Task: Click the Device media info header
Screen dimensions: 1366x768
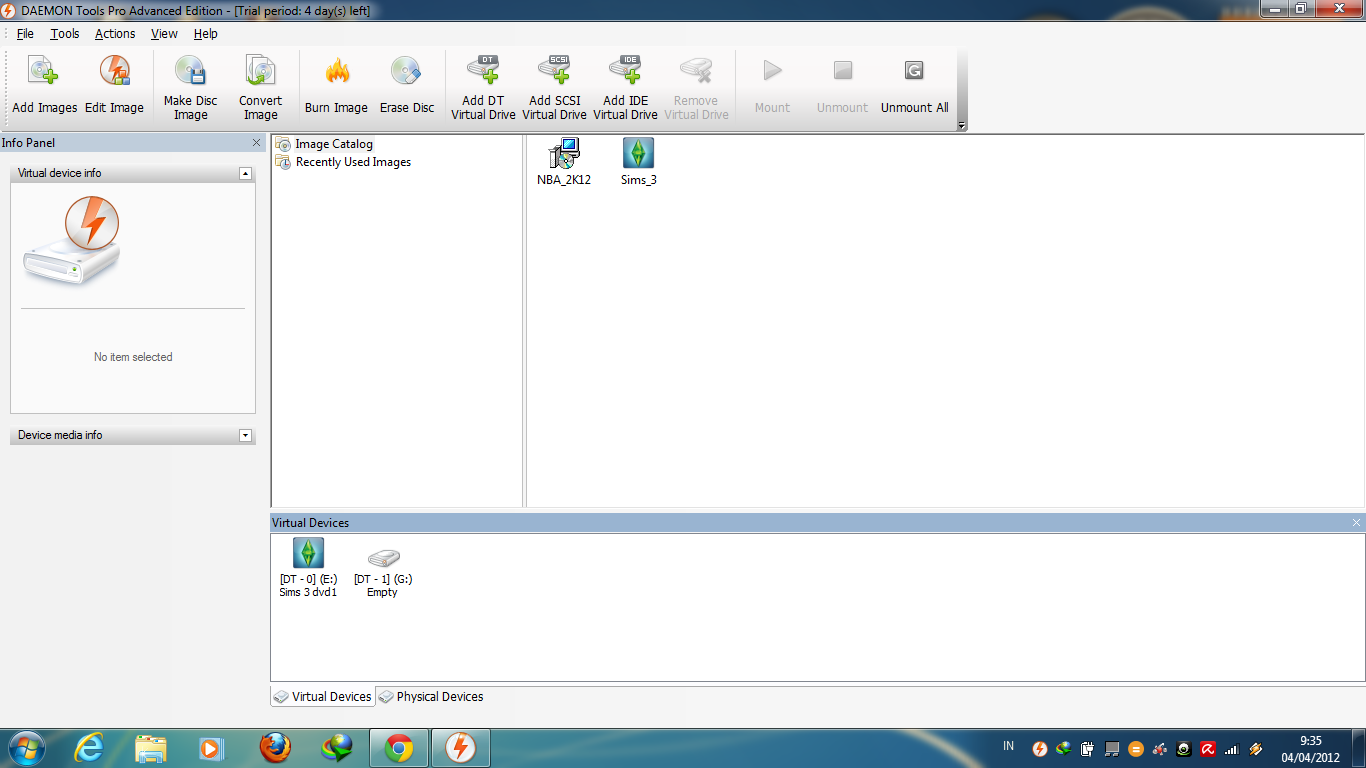Action: coord(133,435)
